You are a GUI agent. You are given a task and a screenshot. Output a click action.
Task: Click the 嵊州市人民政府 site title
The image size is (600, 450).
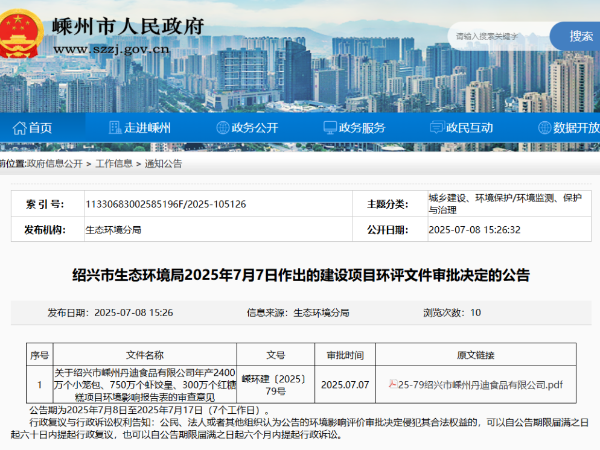[130, 24]
